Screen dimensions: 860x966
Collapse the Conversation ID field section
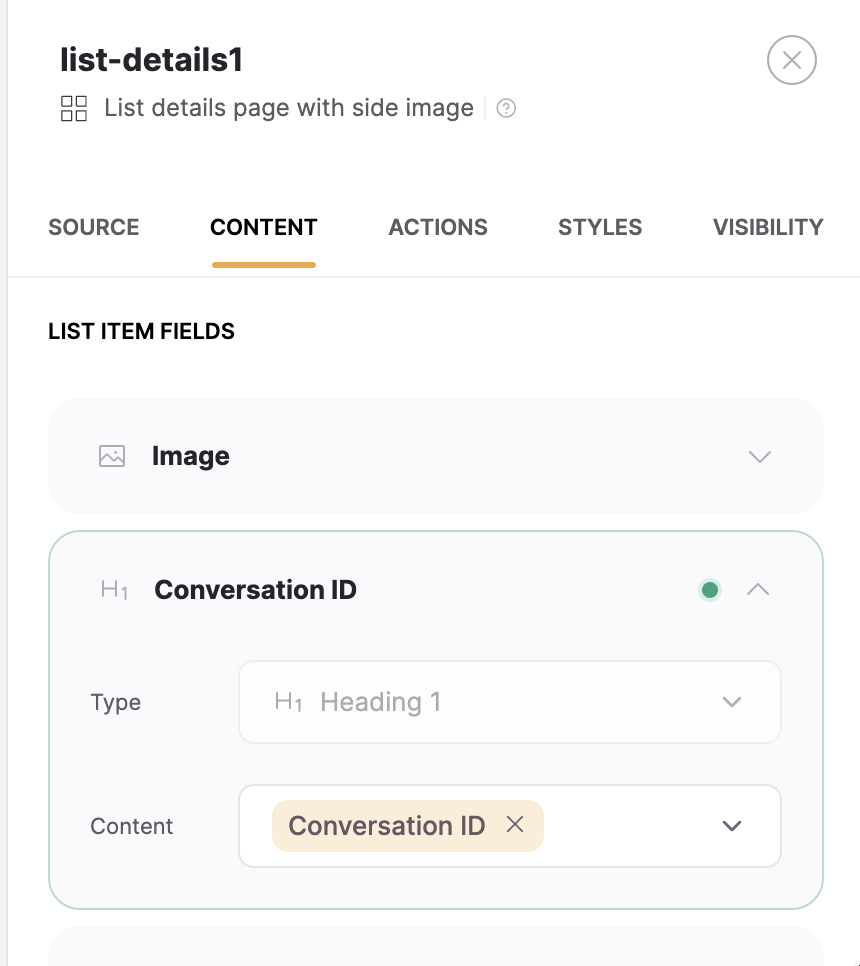tap(759, 590)
